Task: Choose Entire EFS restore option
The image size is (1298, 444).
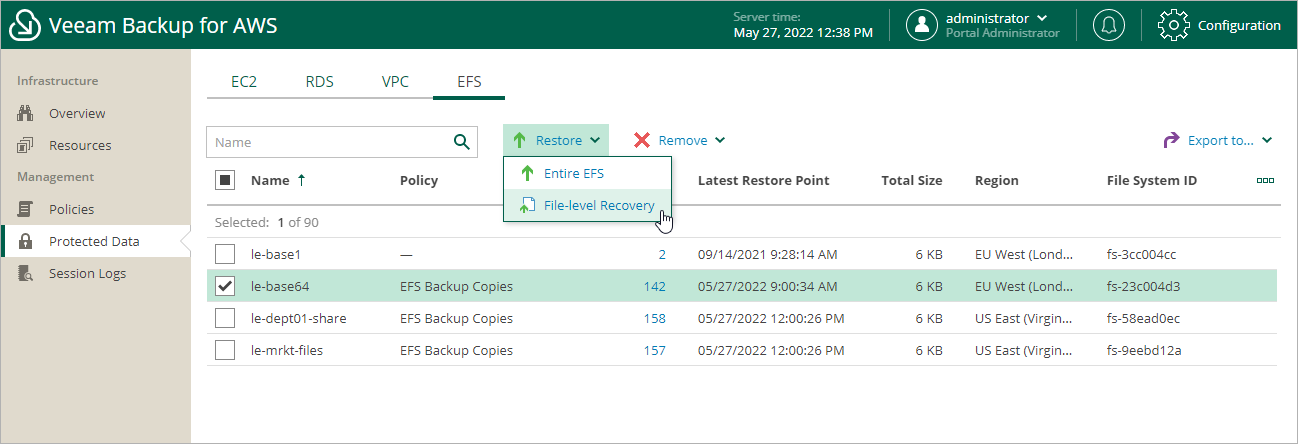Action: coord(573,174)
